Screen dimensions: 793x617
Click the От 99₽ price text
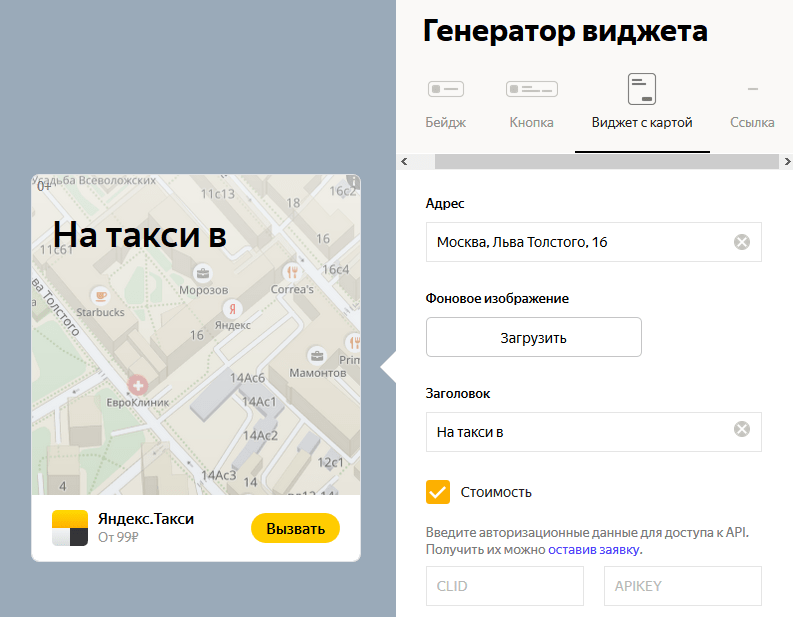click(x=118, y=538)
